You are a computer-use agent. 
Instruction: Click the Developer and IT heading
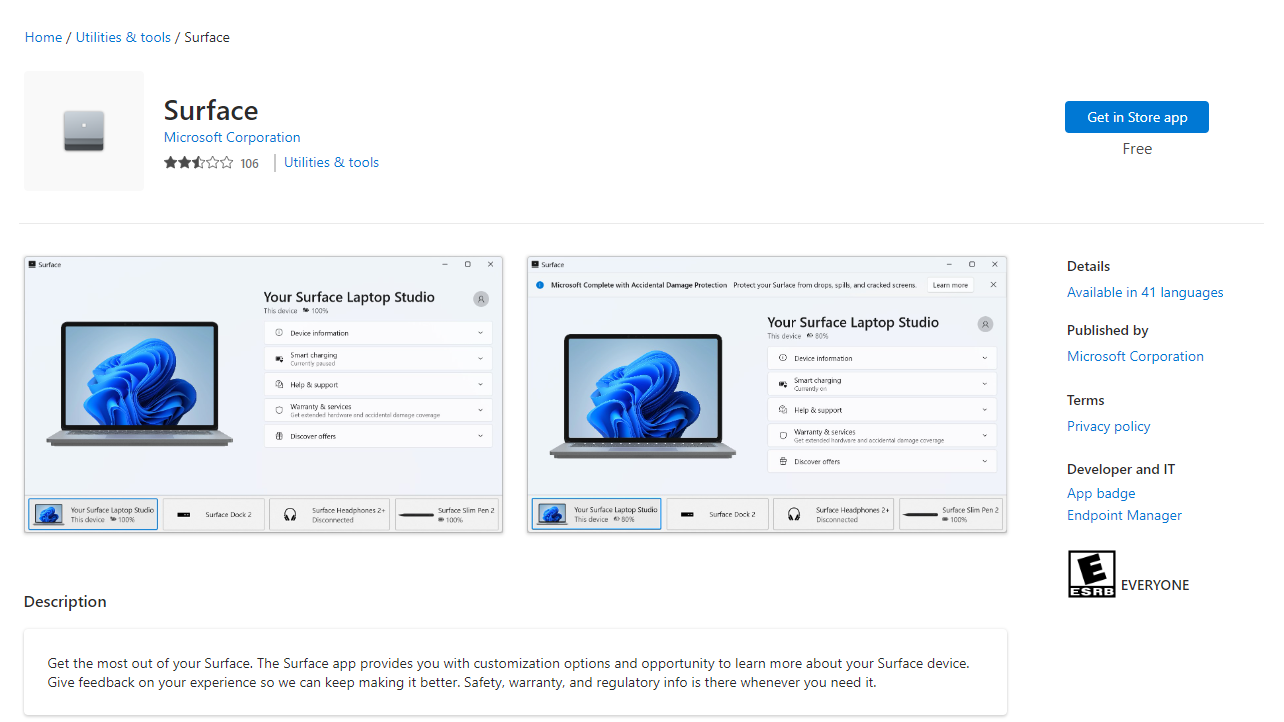1121,469
